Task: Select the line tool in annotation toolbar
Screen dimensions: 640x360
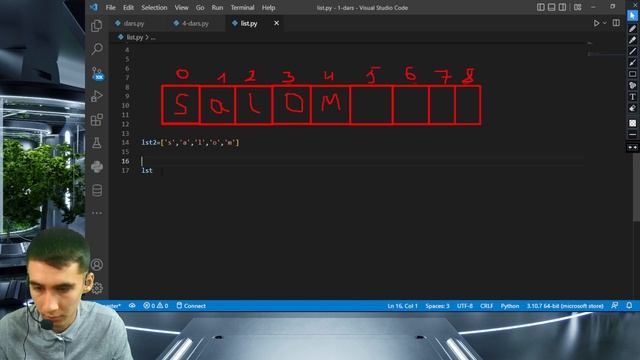Action: (632, 51)
